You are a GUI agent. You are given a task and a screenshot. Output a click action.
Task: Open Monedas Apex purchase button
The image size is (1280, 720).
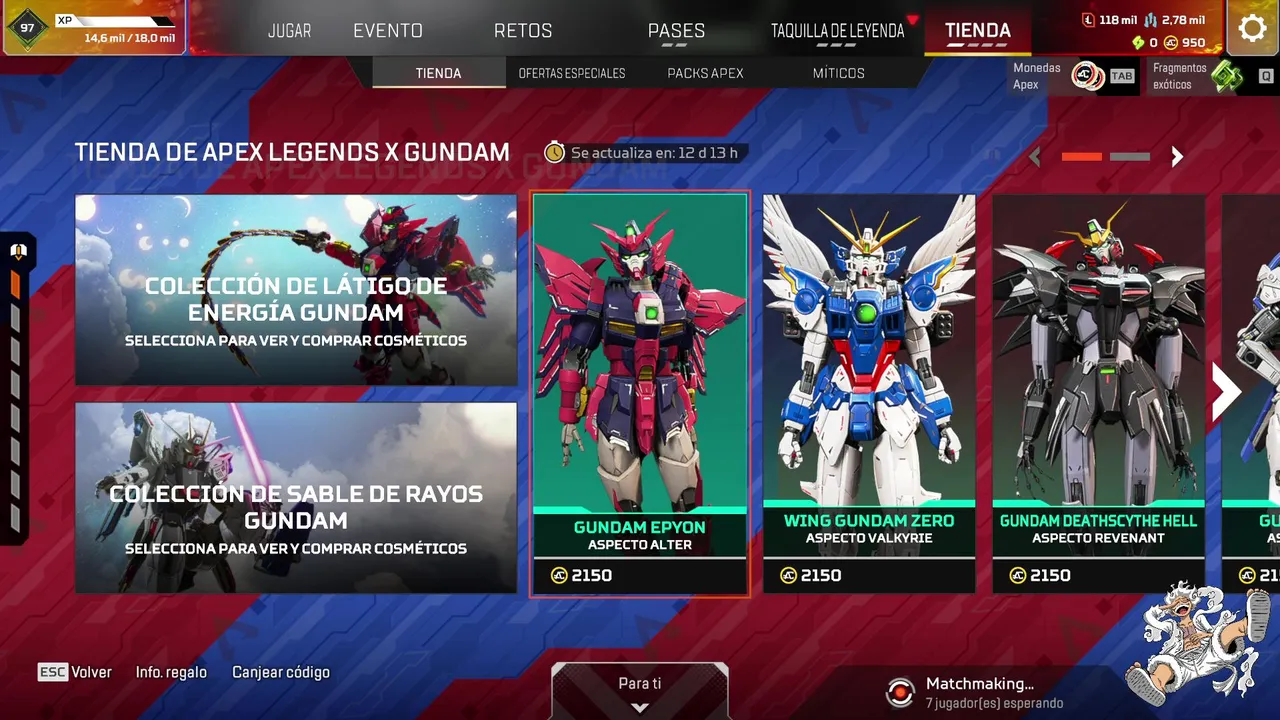1074,76
